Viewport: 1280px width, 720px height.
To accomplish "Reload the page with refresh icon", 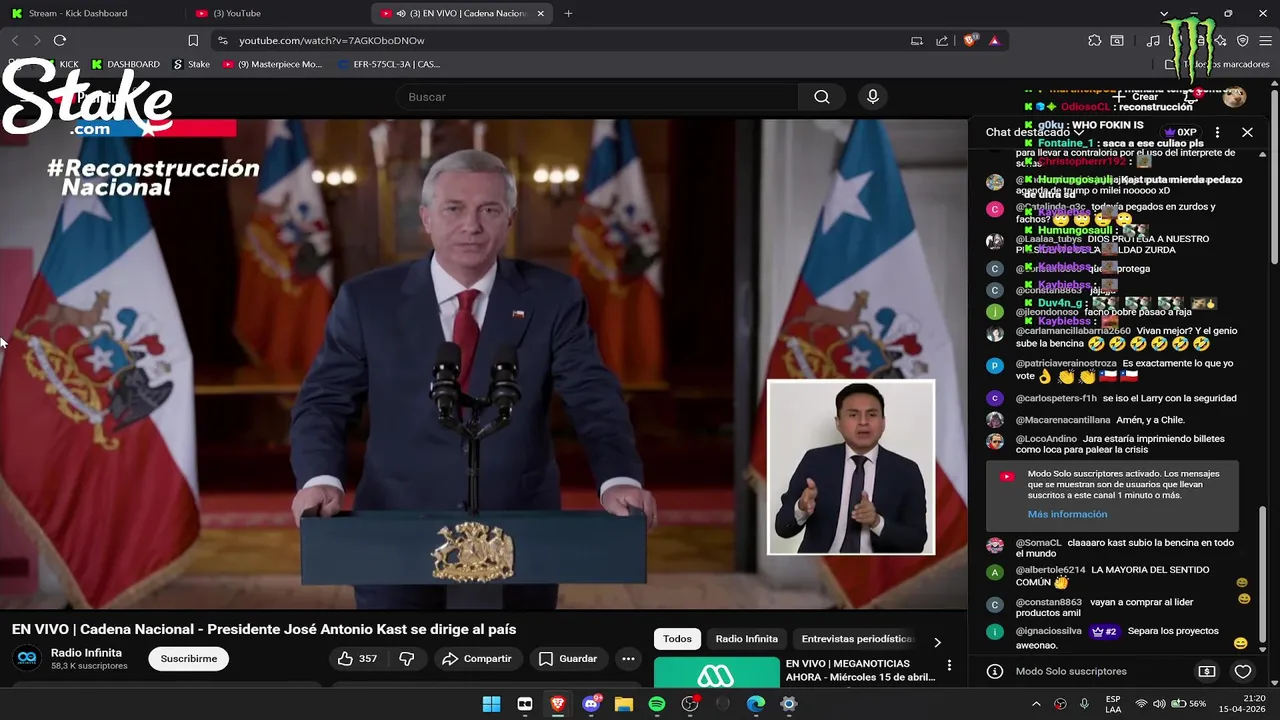I will click(60, 40).
